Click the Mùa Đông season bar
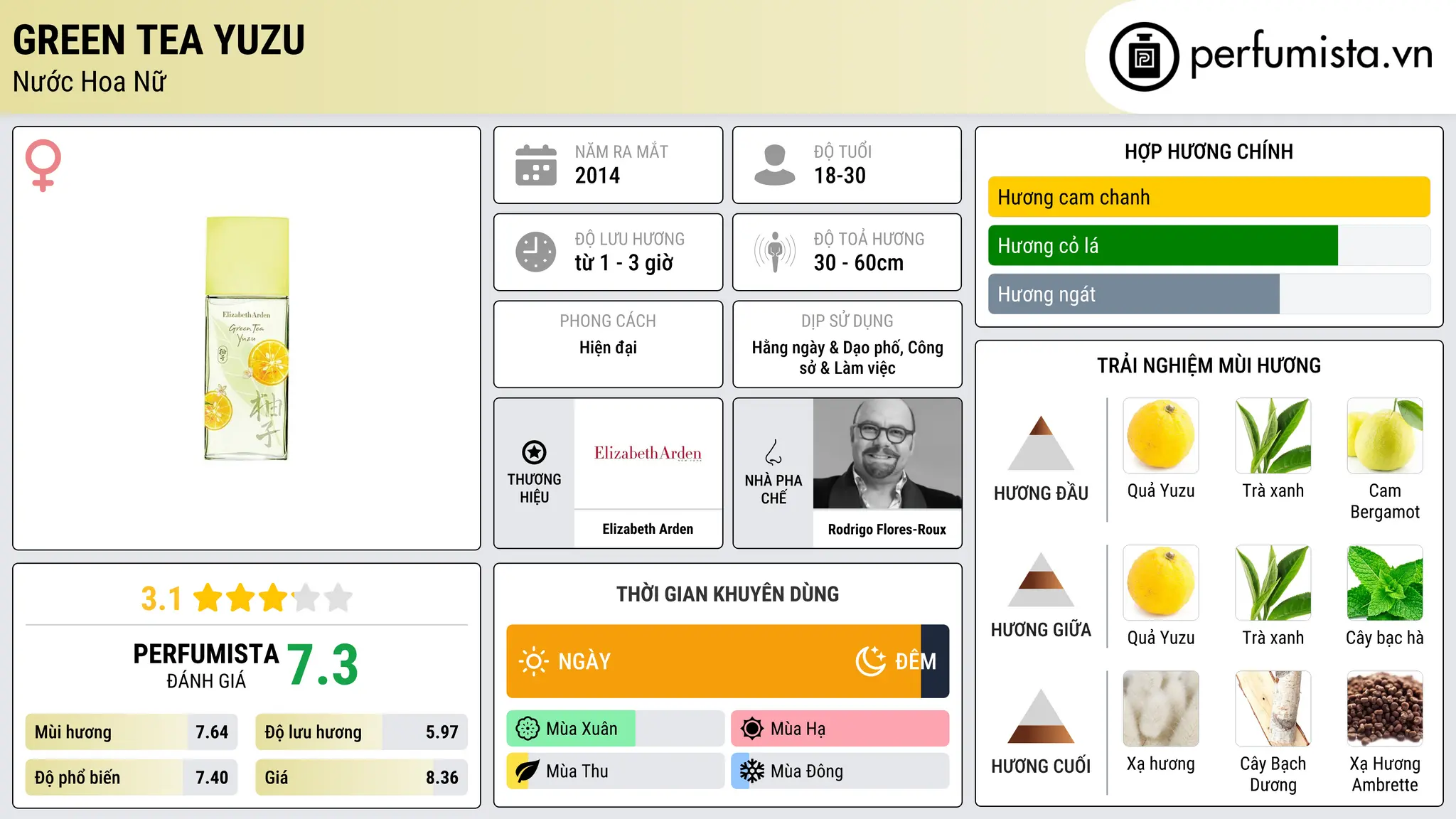 pyautogui.click(x=840, y=771)
